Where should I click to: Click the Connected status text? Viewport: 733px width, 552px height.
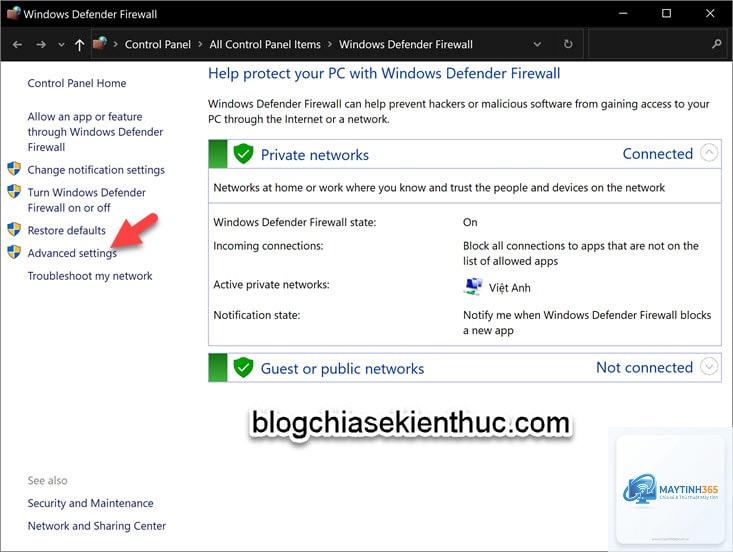pos(658,154)
